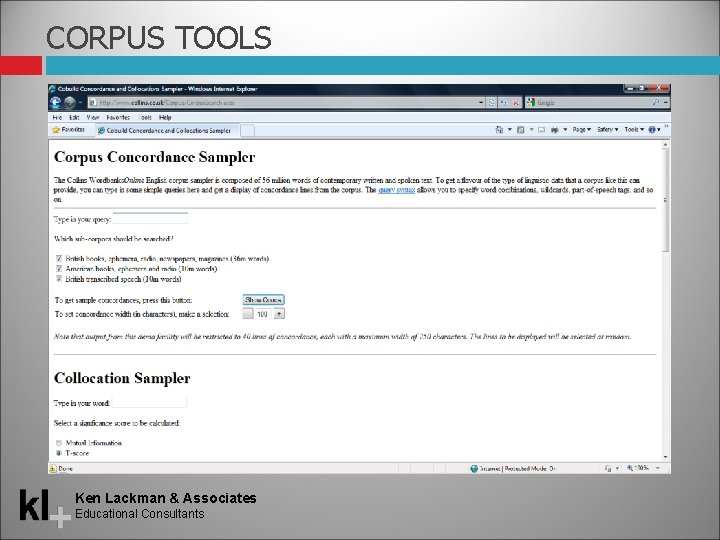720x540 pixels.
Task: Open recent pages dropdown next to Forward
Action: click(x=80, y=102)
